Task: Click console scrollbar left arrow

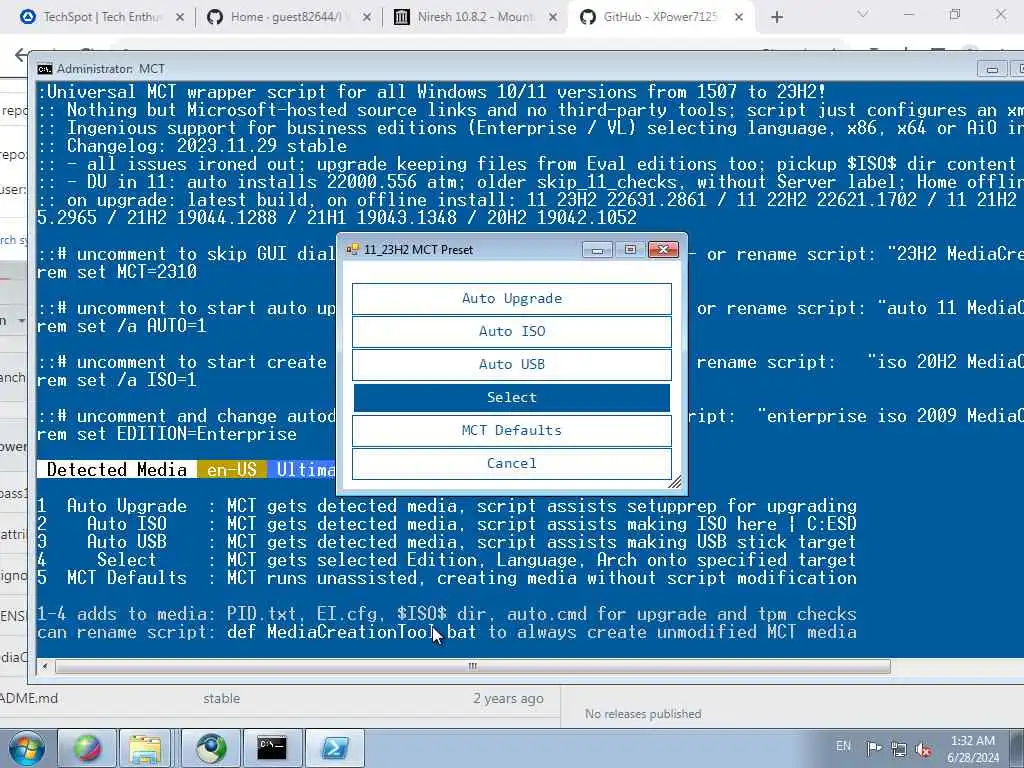Action: (x=44, y=666)
